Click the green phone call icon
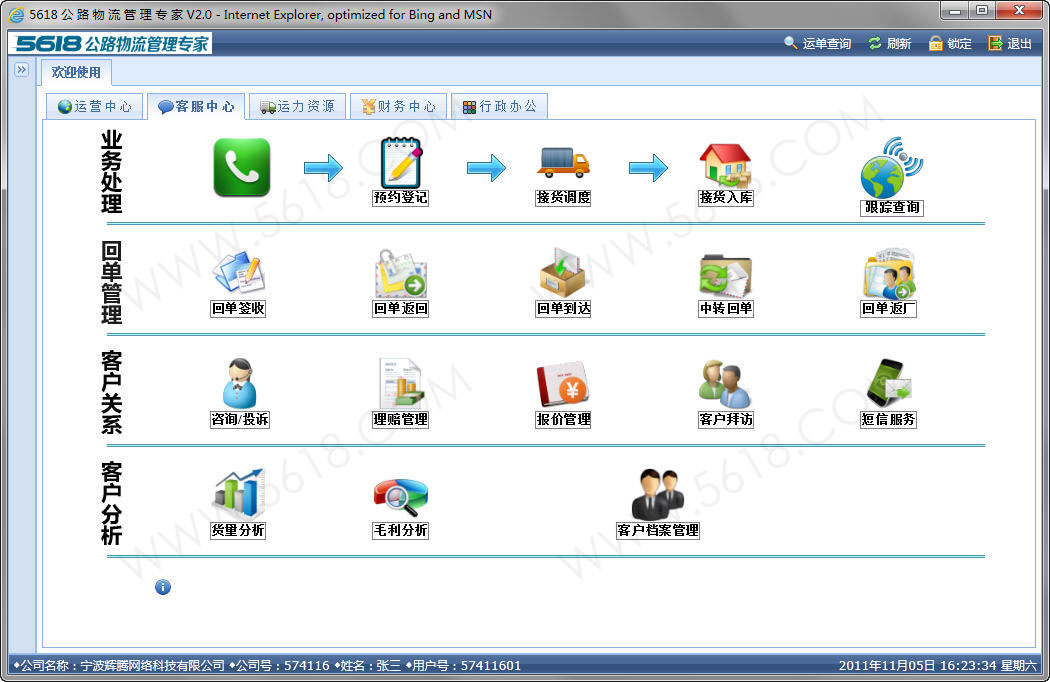The width and height of the screenshot is (1050, 682). click(242, 167)
